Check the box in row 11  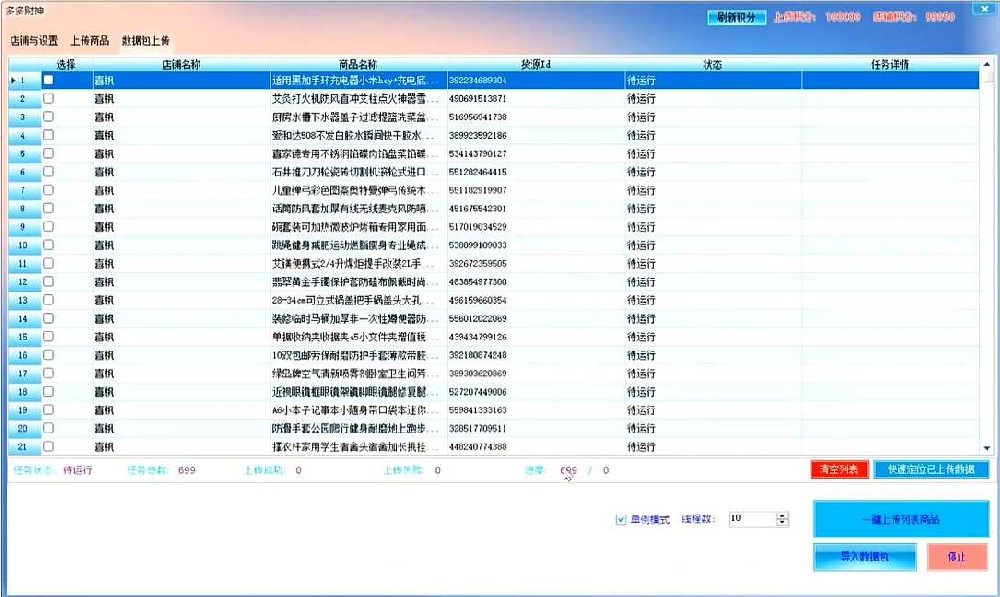tap(48, 263)
